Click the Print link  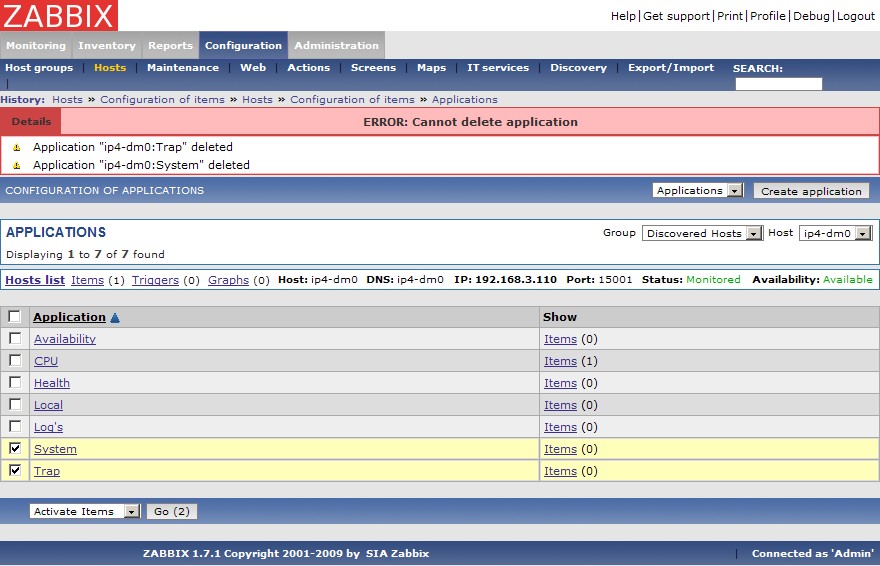[x=730, y=16]
